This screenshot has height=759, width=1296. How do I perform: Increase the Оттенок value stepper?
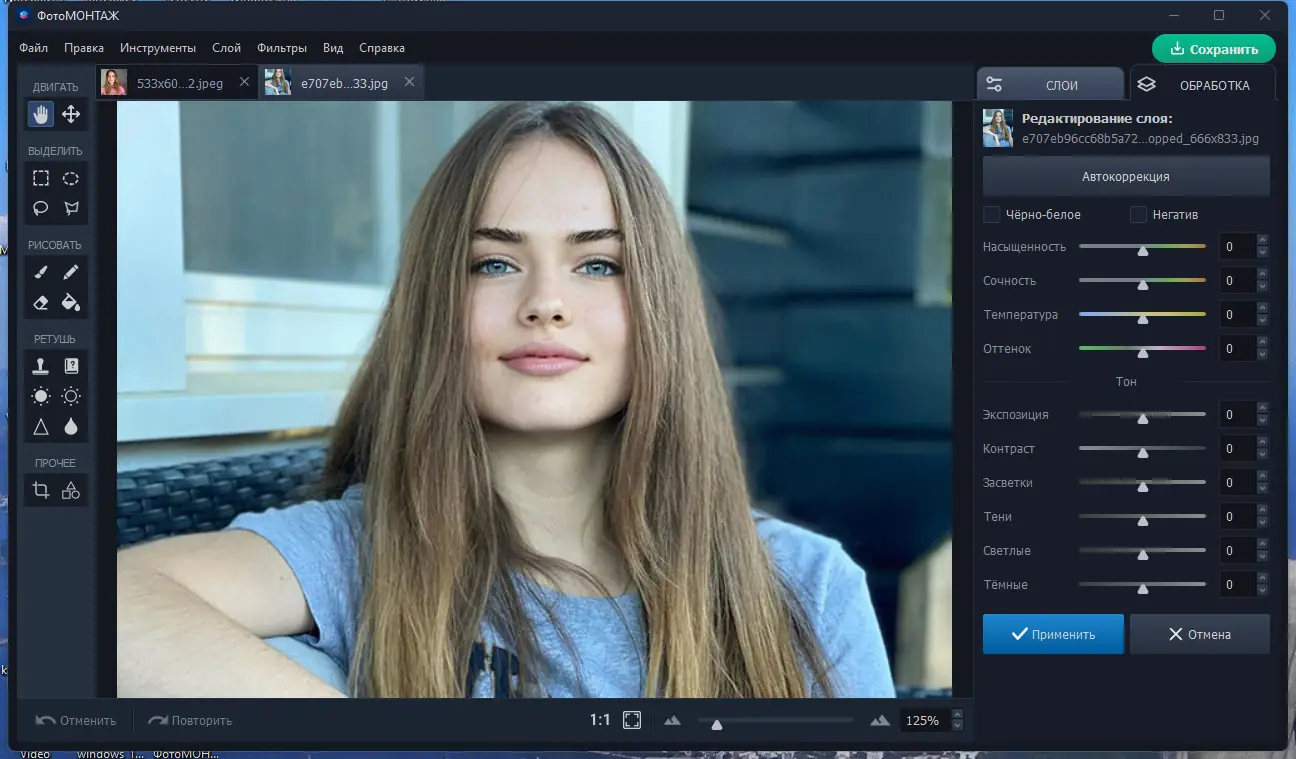[1262, 342]
